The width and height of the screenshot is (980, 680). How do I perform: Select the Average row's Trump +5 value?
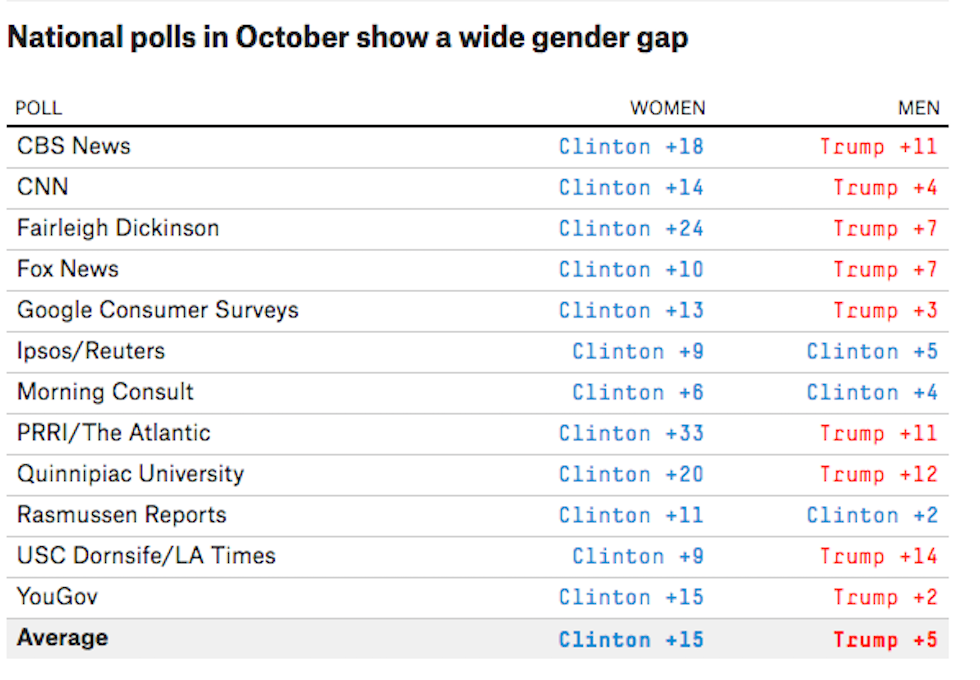coord(885,640)
